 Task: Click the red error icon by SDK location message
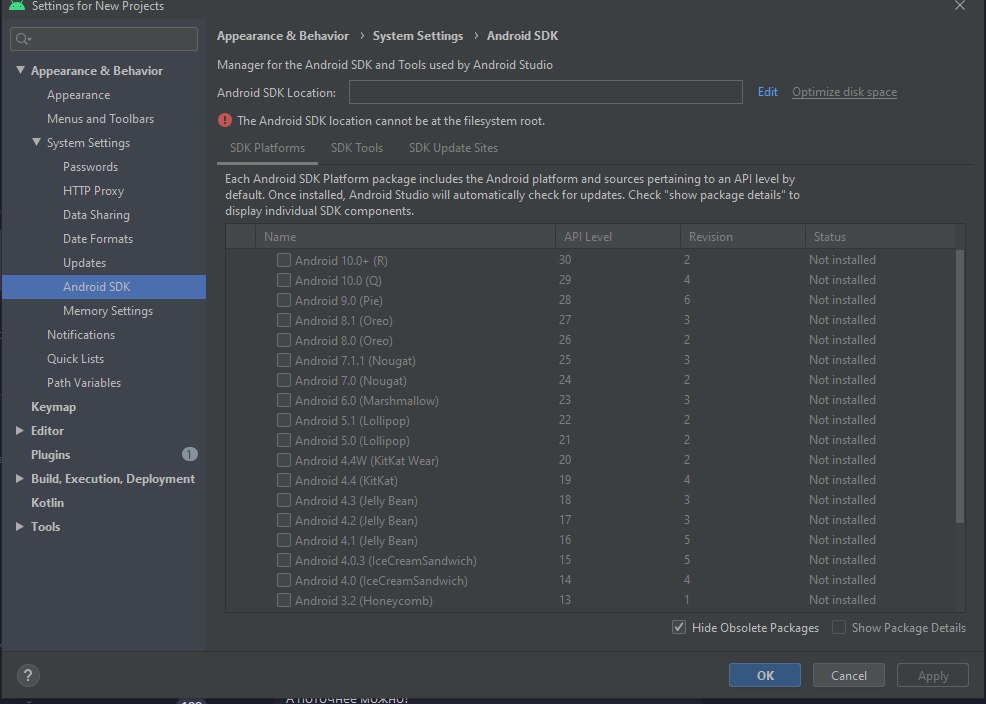pyautogui.click(x=224, y=120)
